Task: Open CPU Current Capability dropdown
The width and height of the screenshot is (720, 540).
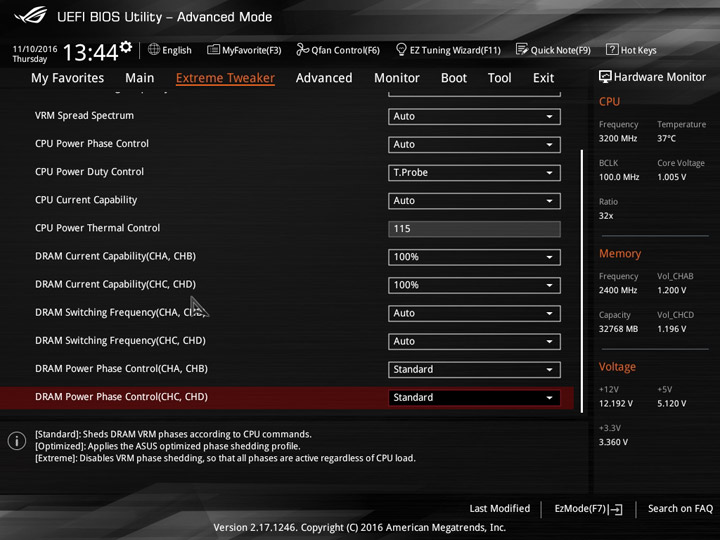Action: tap(474, 201)
